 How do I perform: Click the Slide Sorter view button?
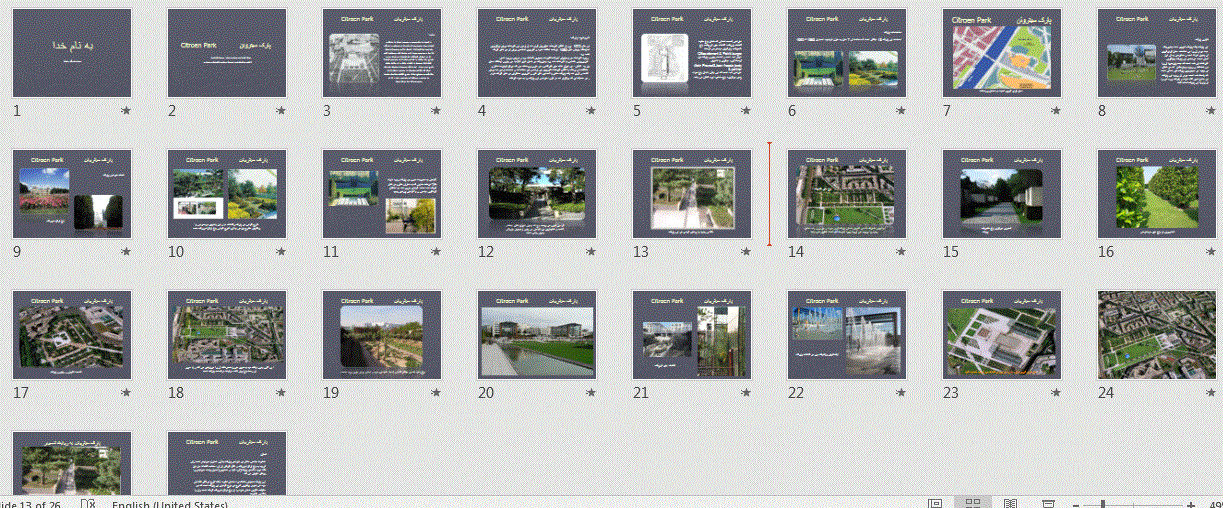click(x=972, y=503)
